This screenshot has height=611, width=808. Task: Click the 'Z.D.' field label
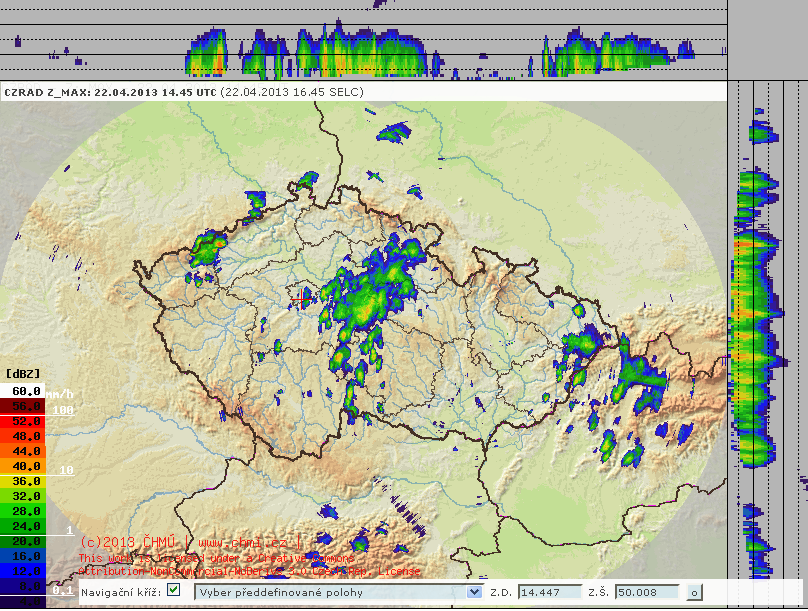501,592
